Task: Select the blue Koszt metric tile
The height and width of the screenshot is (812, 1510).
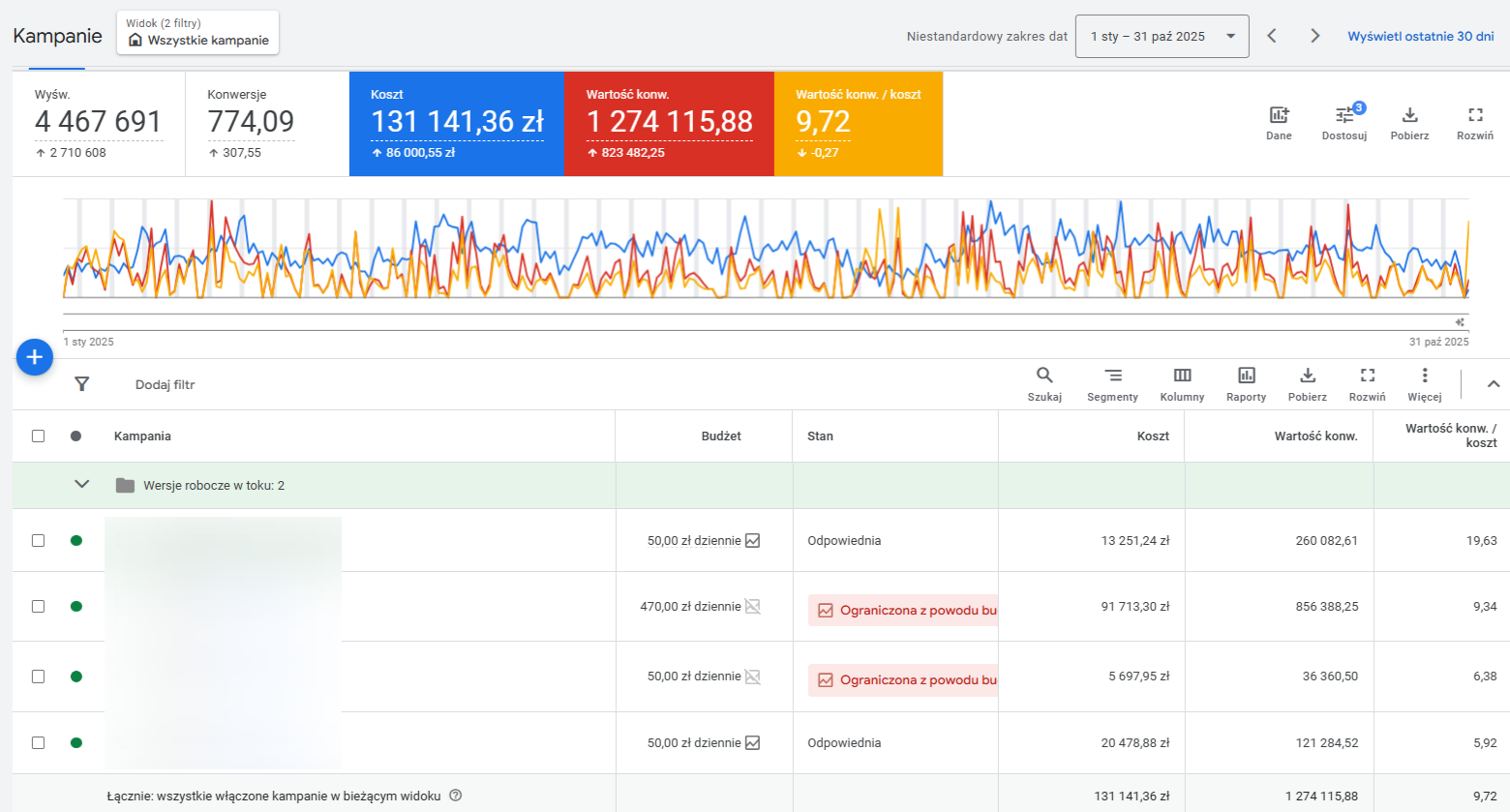Action: pos(456,123)
